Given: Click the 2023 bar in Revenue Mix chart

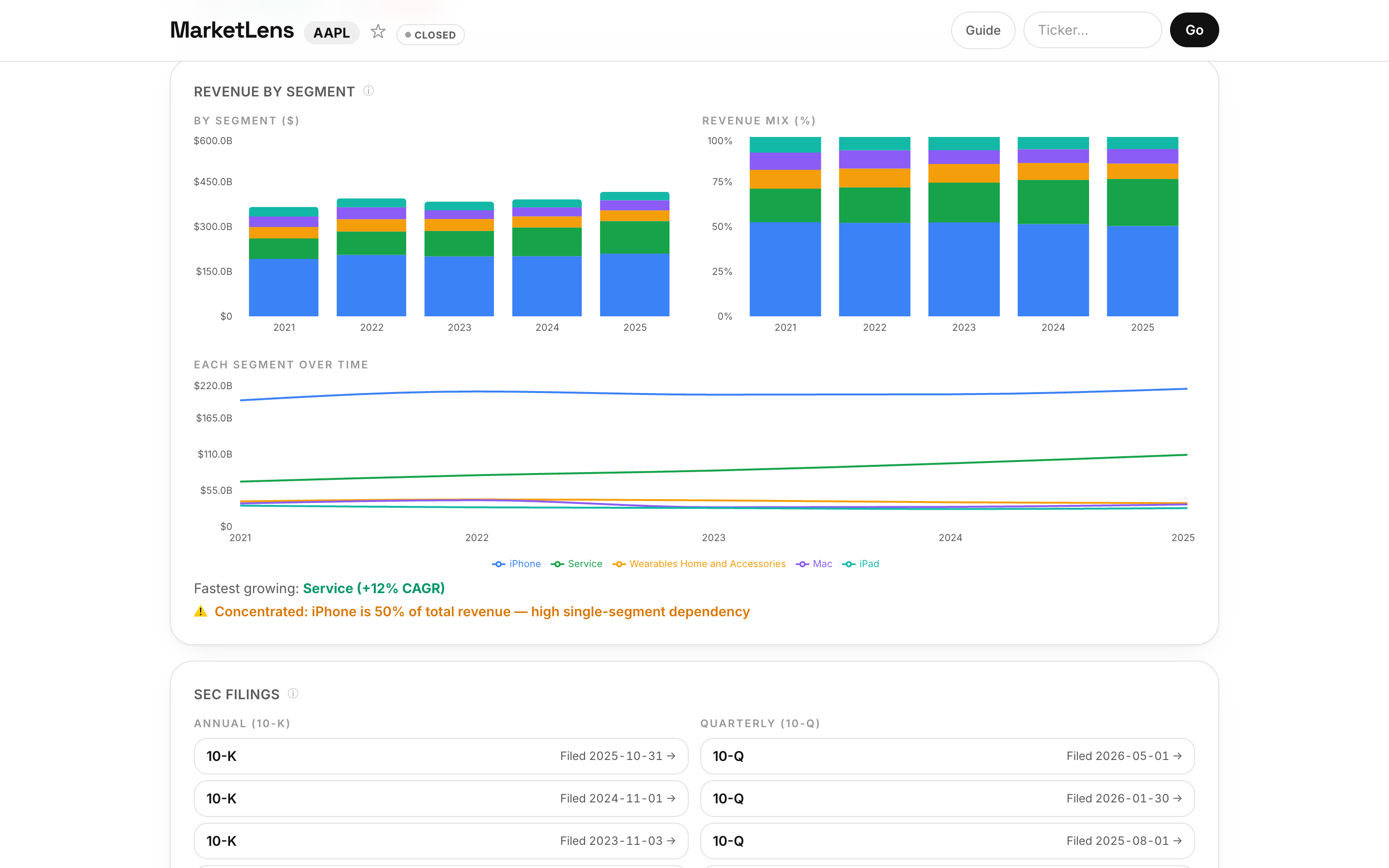Looking at the screenshot, I should 964,227.
